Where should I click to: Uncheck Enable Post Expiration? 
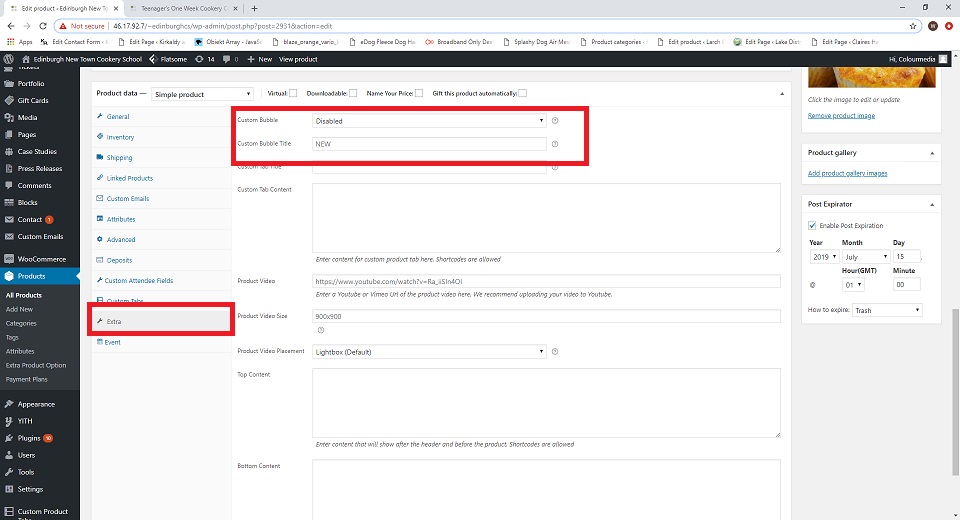(x=812, y=225)
